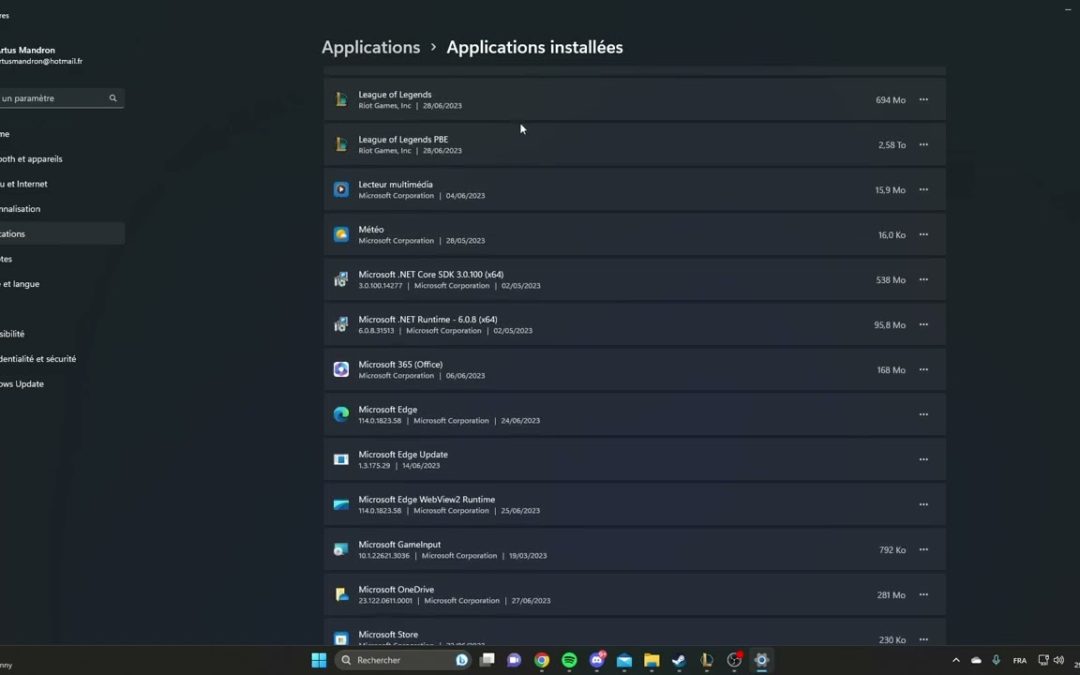This screenshot has height=675, width=1080.
Task: Open options for Microsoft Edge WebView2 Runtime
Action: click(x=923, y=505)
